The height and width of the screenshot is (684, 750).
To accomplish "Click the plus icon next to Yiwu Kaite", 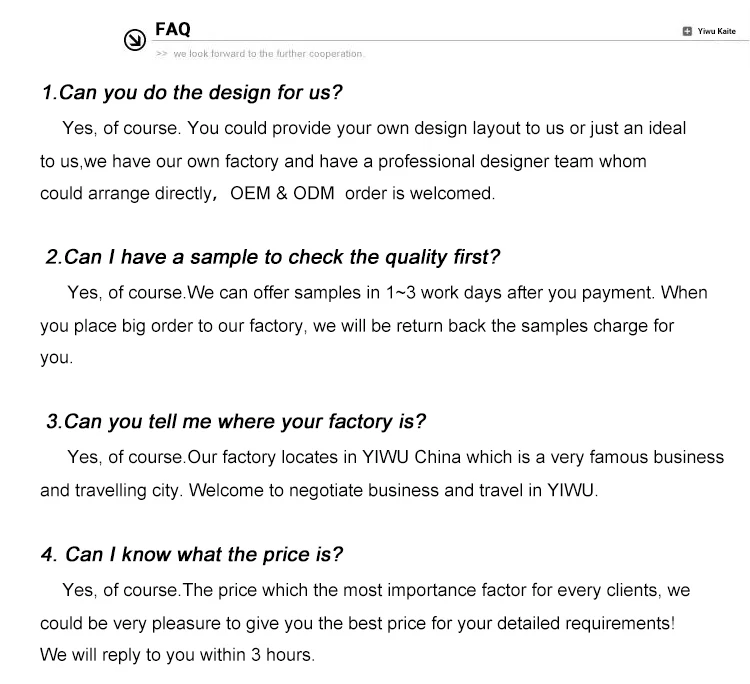I will click(687, 31).
